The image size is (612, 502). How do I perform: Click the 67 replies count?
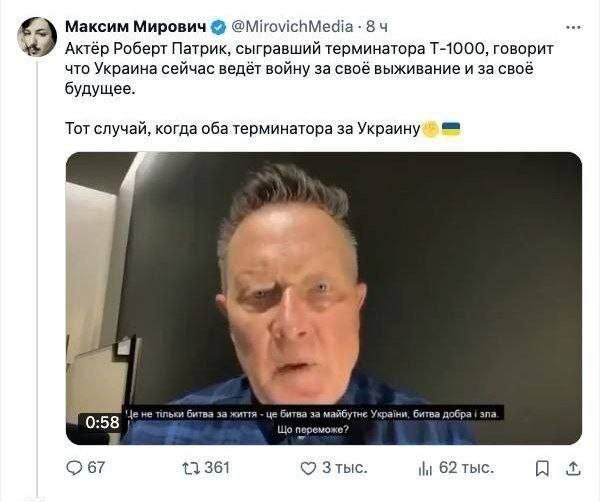tap(96, 468)
